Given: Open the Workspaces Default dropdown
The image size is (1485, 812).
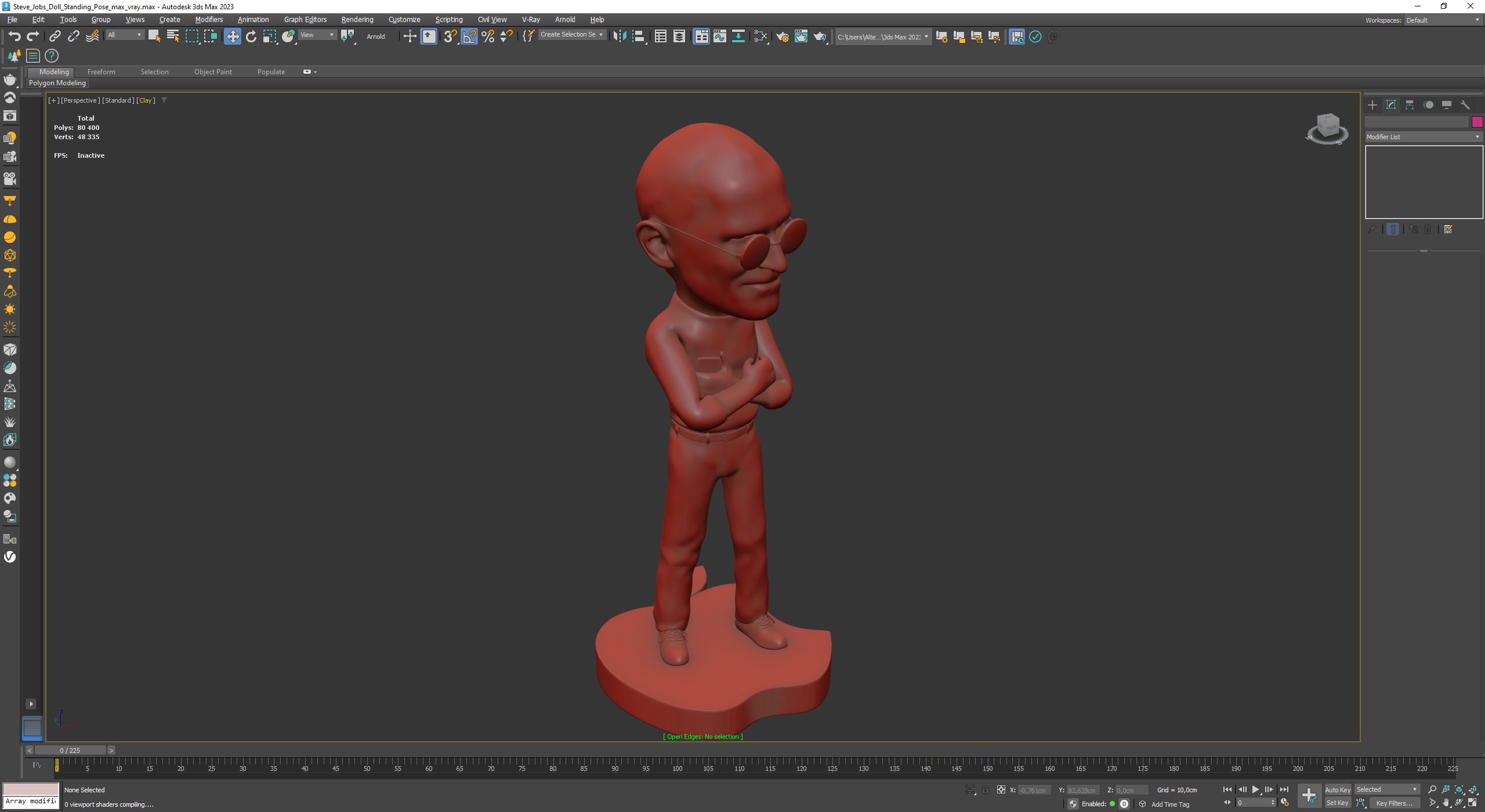Looking at the screenshot, I should coord(1443,20).
